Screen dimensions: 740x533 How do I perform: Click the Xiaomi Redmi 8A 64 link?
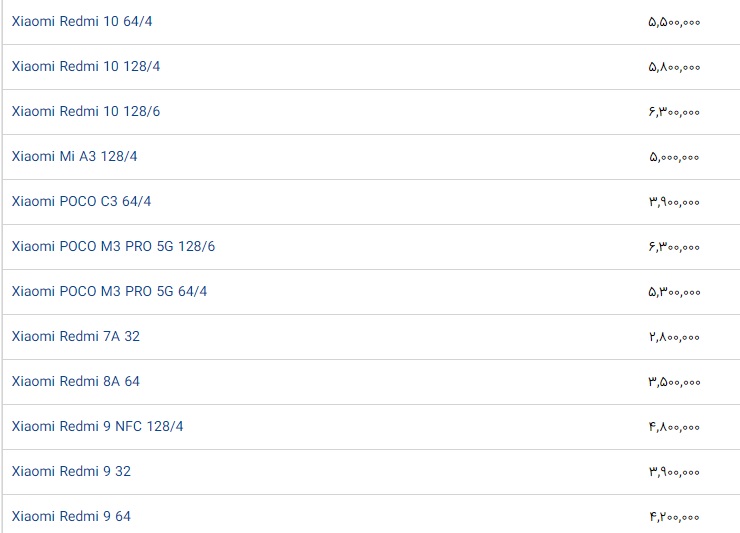click(x=76, y=381)
